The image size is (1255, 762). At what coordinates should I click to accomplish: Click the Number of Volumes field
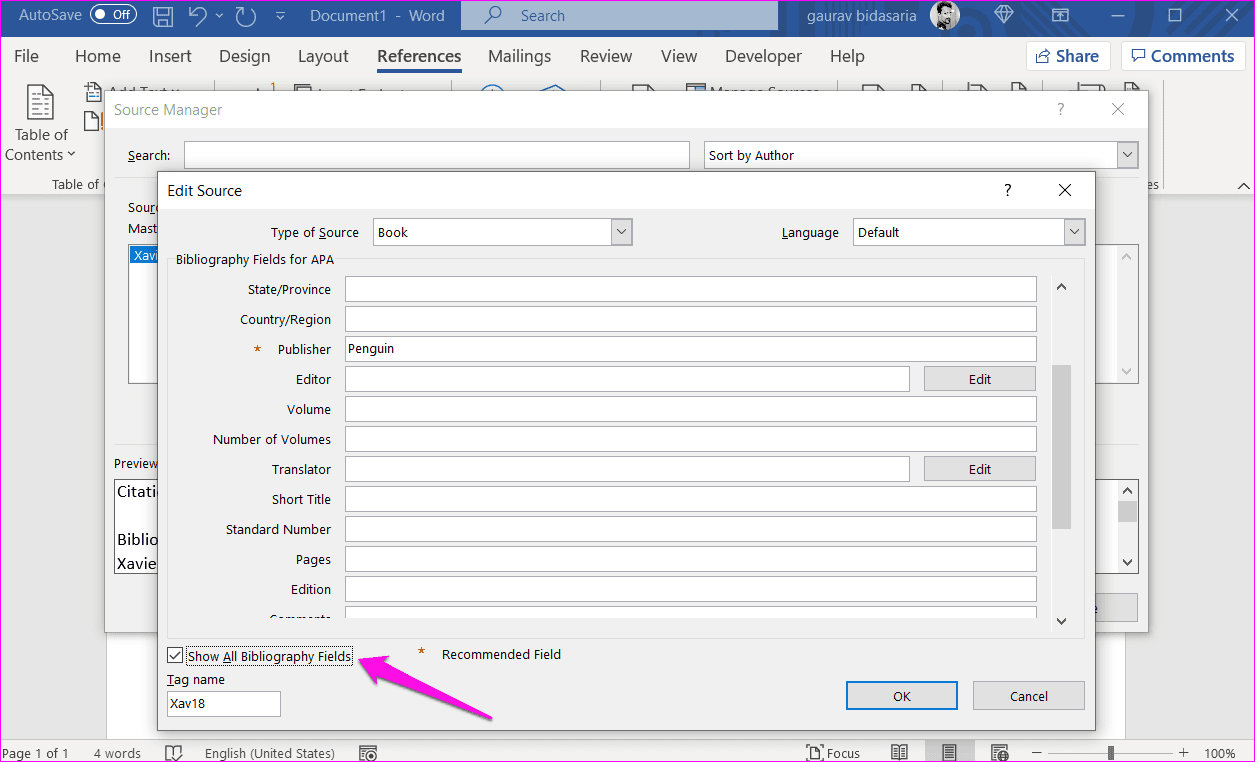tap(691, 439)
